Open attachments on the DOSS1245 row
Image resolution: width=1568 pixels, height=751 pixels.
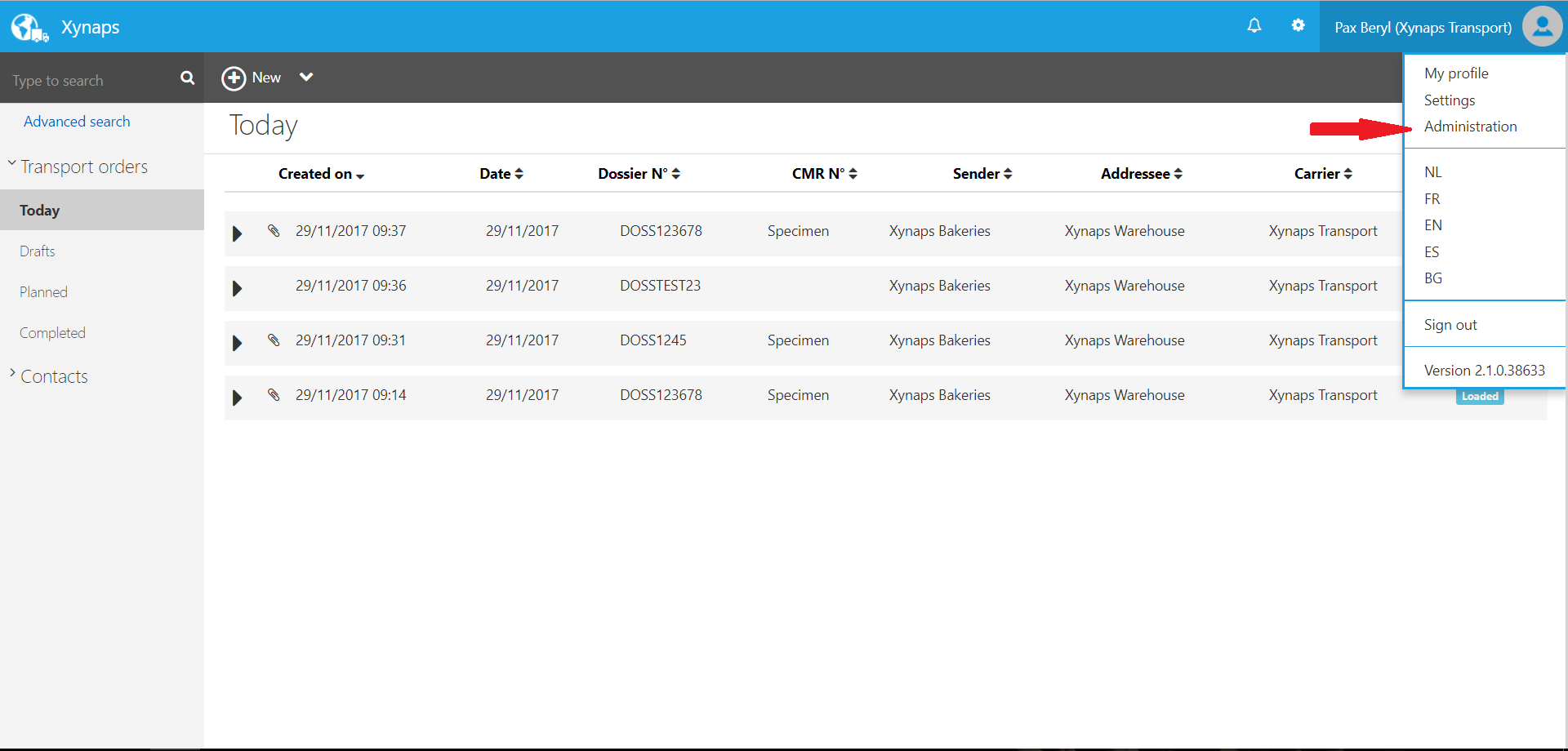274,342
